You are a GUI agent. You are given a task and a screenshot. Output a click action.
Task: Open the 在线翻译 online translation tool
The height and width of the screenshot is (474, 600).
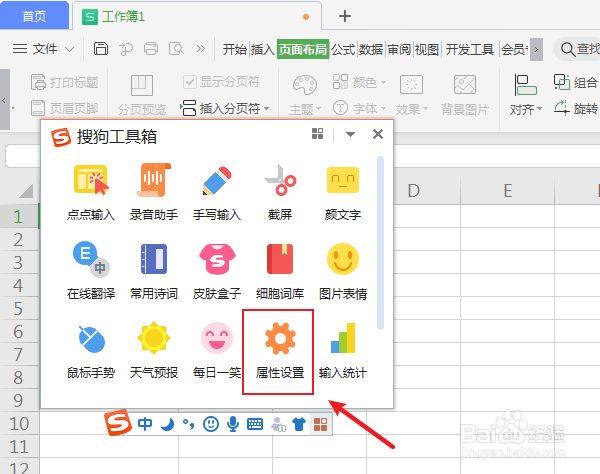coord(91,271)
